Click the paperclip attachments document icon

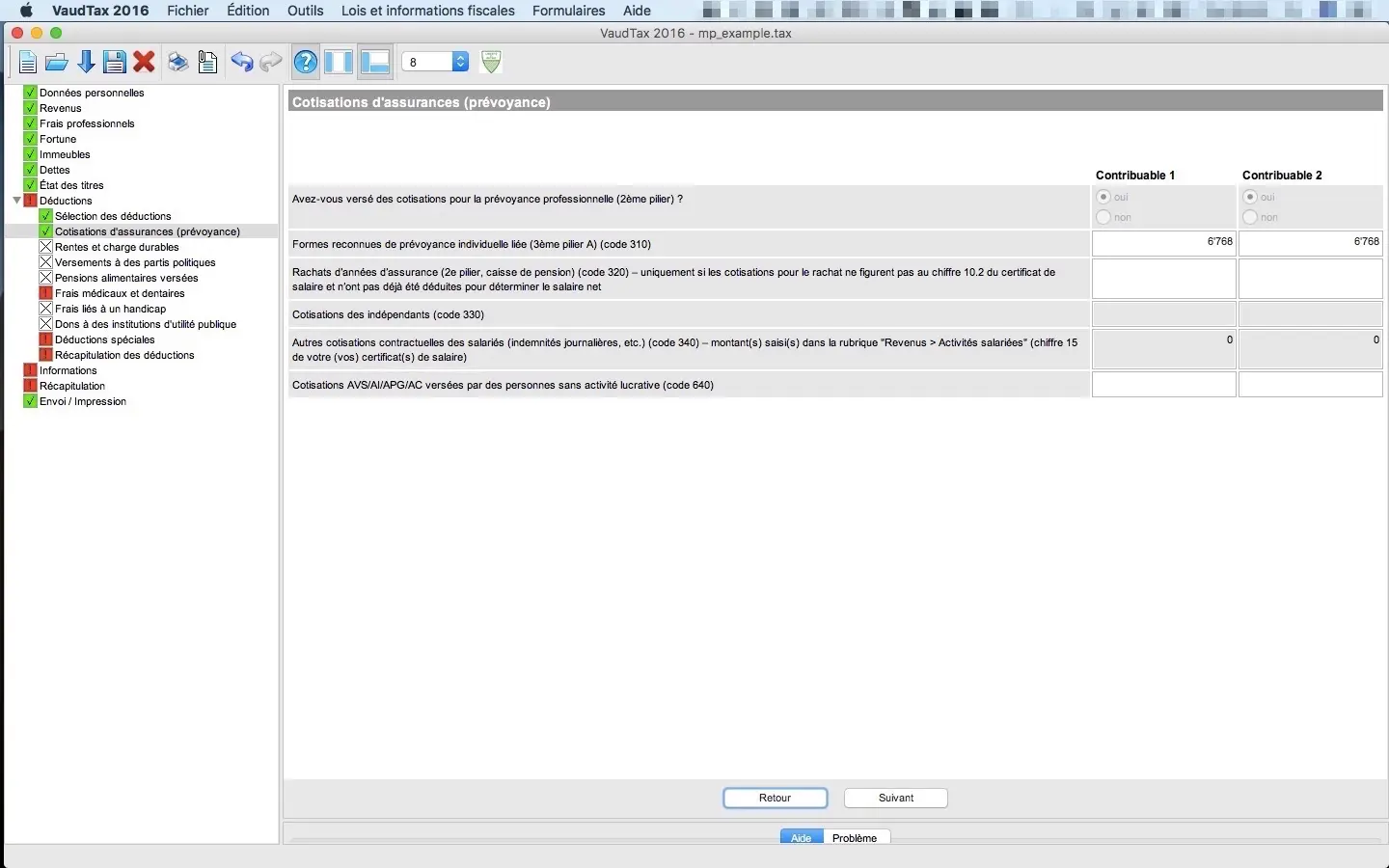[x=207, y=63]
